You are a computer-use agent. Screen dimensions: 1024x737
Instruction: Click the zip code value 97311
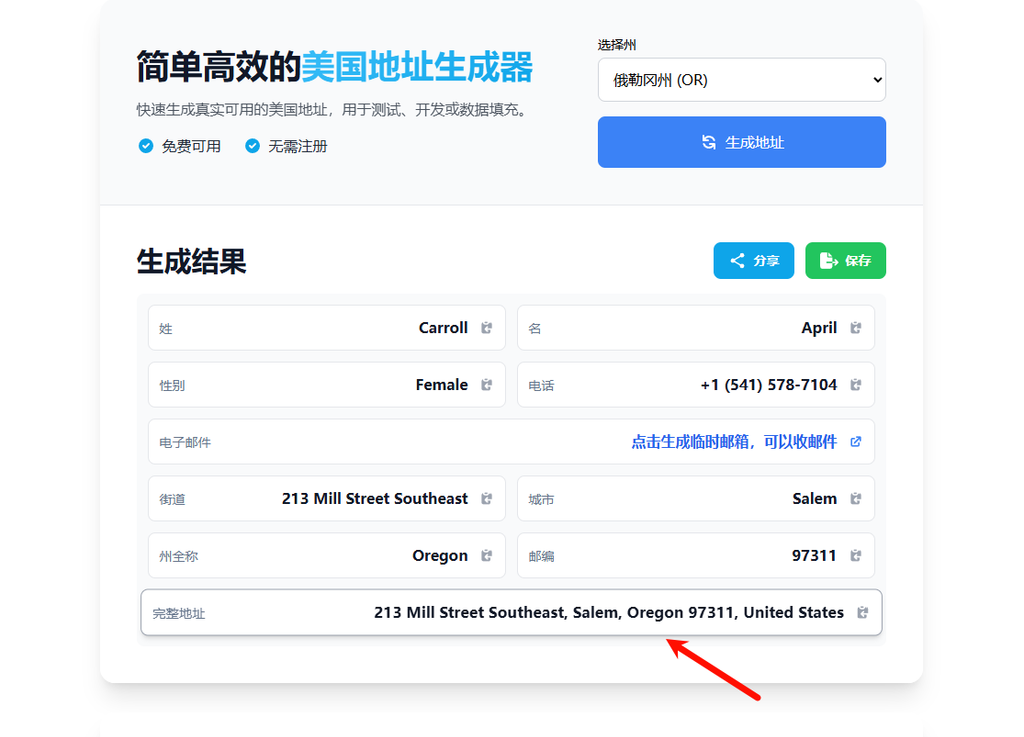pyautogui.click(x=814, y=556)
